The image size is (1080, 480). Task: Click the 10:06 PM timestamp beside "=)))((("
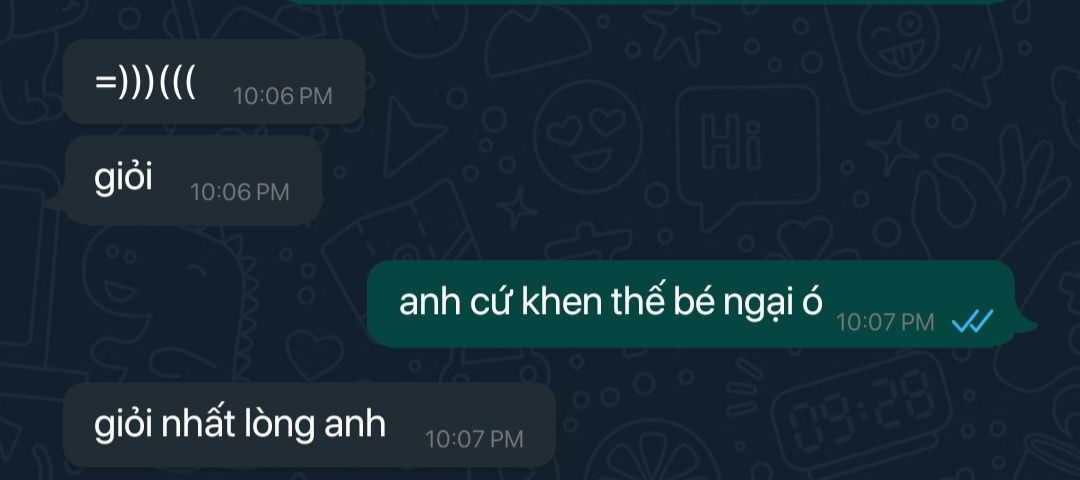[282, 96]
